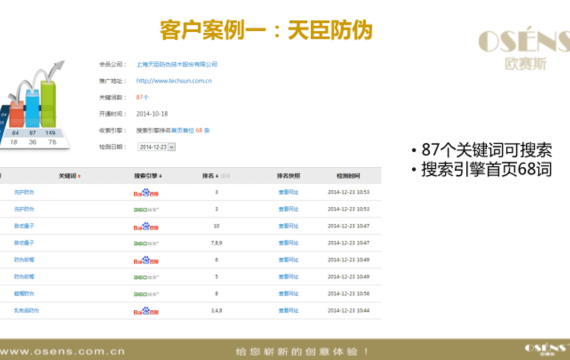The width and height of the screenshot is (570, 360).
Task: Click the rank value 3,4,8
Action: pyautogui.click(x=216, y=311)
